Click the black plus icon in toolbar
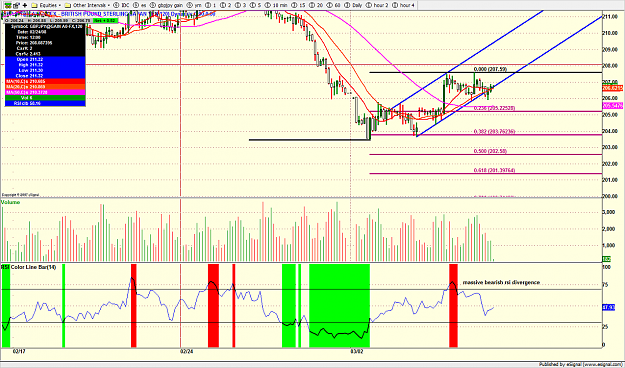Image resolution: width=625 pixels, height=368 pixels. point(25,5)
